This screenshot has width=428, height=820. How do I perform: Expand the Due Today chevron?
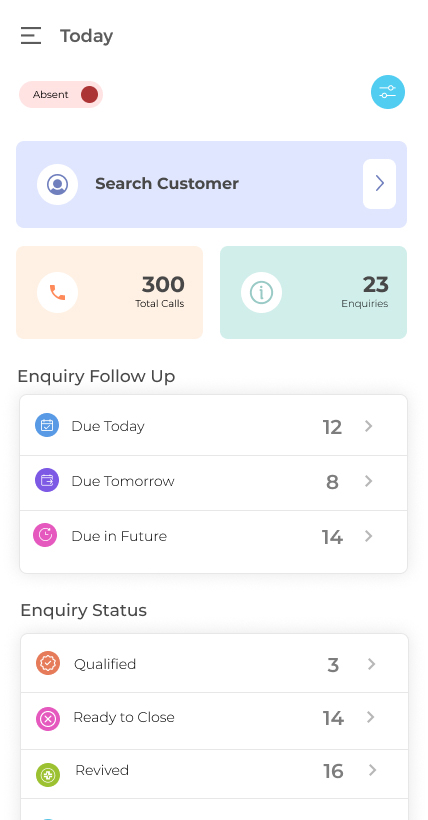tap(368, 426)
